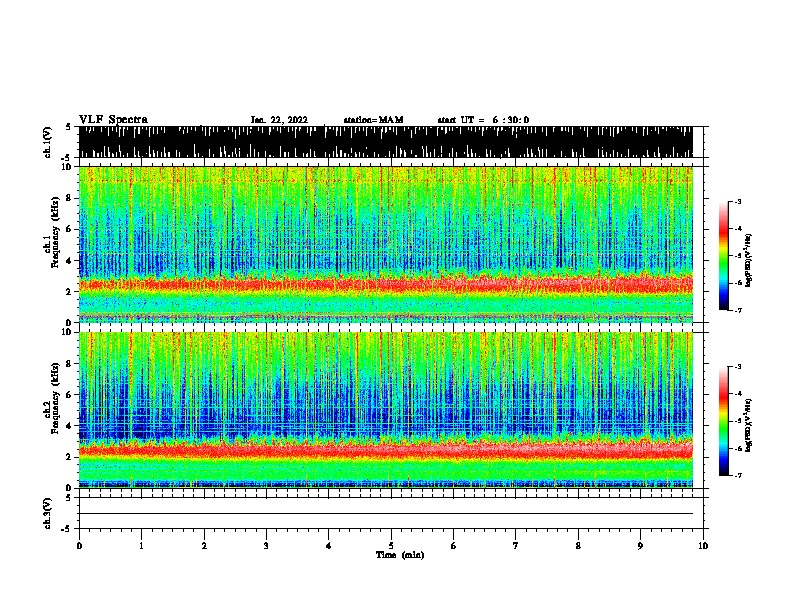Click time axis tick label "9"

click(640, 546)
